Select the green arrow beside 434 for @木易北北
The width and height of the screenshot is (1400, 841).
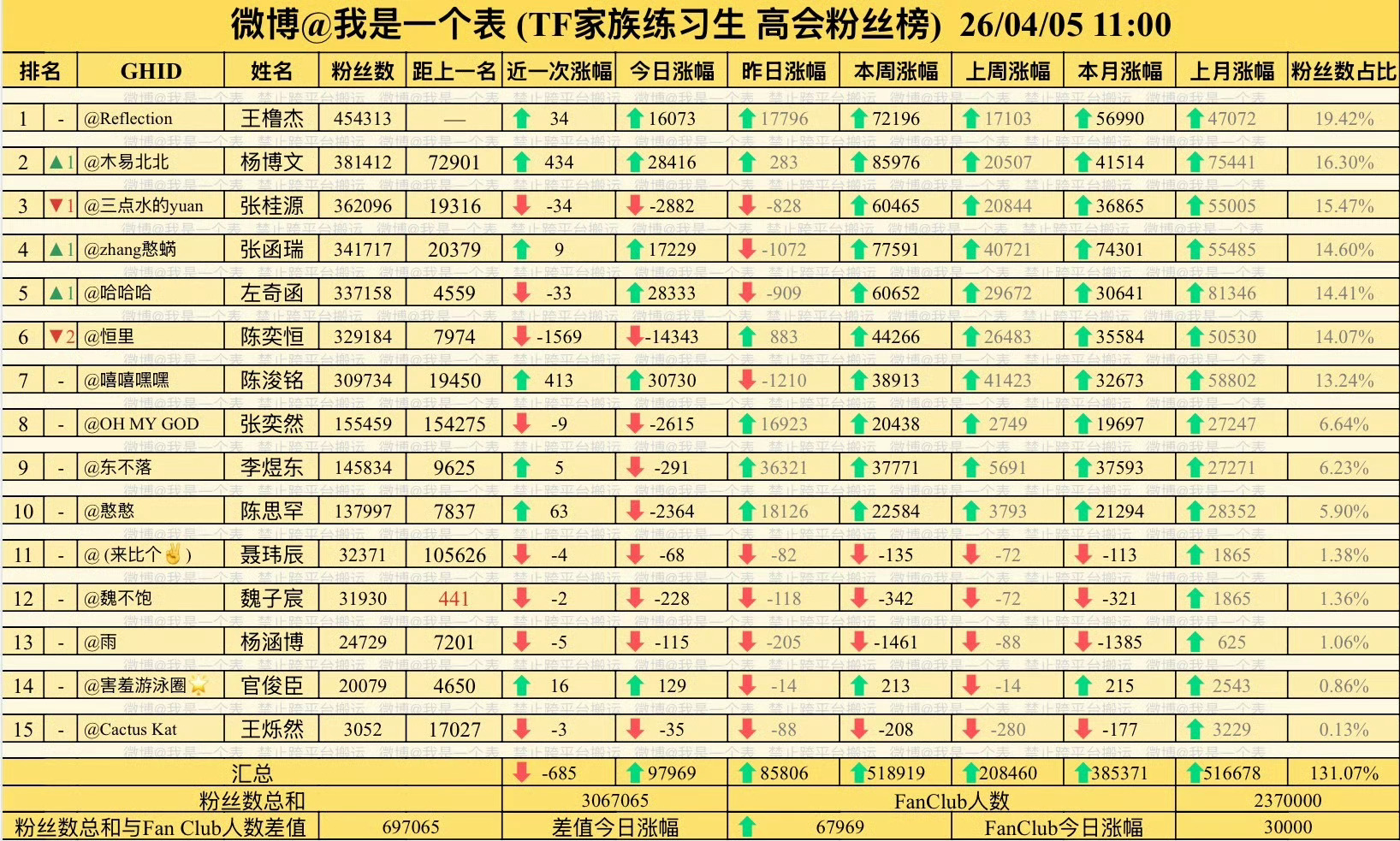pos(523,161)
